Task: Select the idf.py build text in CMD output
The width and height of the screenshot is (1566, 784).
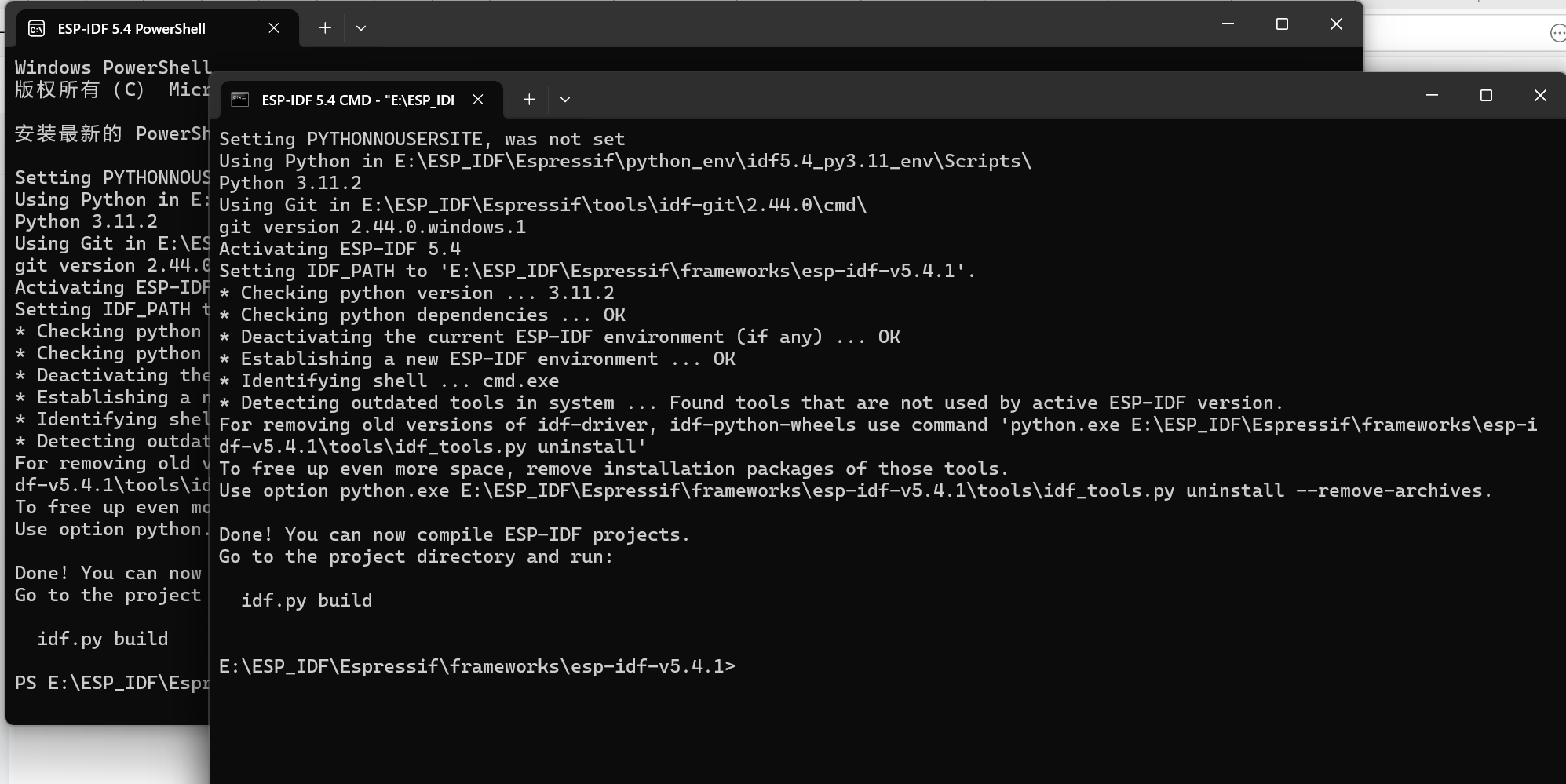Action: tap(307, 600)
